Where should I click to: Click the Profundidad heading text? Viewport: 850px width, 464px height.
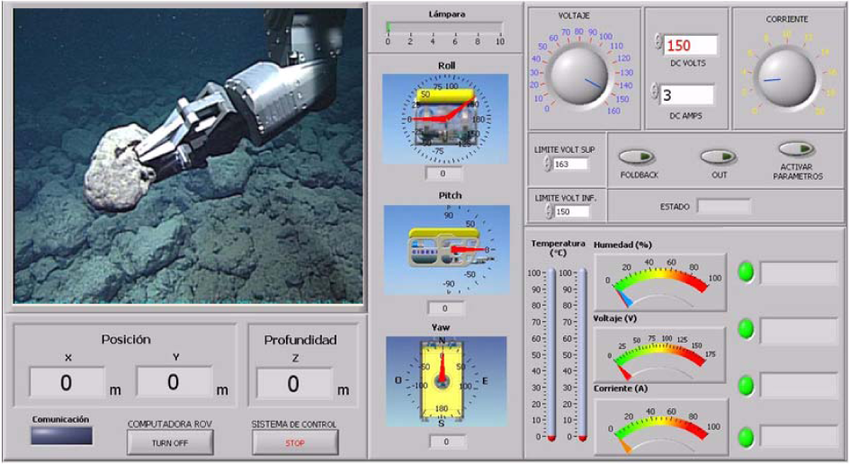click(x=300, y=340)
